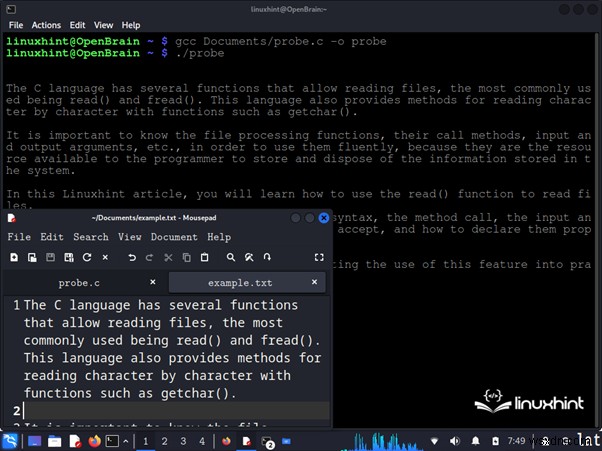Image resolution: width=602 pixels, height=451 pixels.
Task: Click the Firefox taskbar window button
Action: [226, 441]
